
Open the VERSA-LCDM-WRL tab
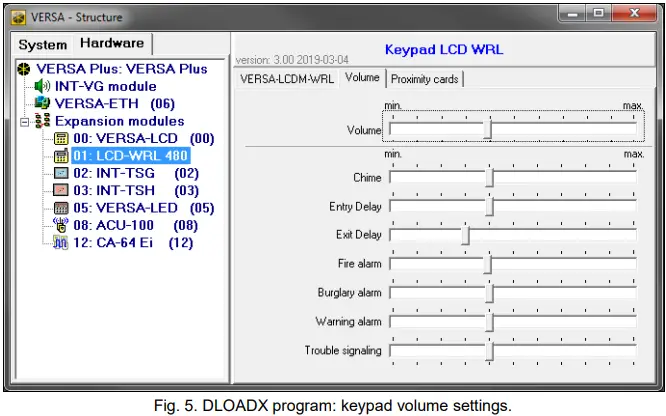coord(287,79)
